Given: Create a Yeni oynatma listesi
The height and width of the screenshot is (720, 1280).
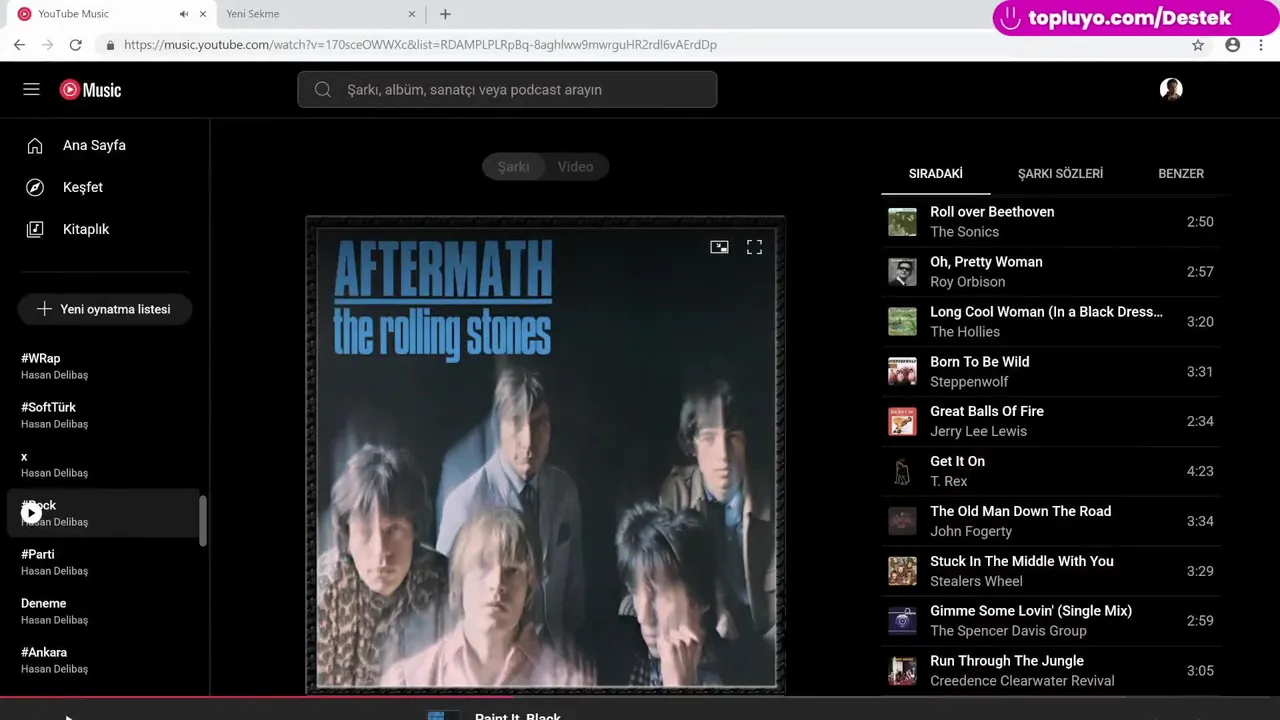Looking at the screenshot, I should (105, 310).
